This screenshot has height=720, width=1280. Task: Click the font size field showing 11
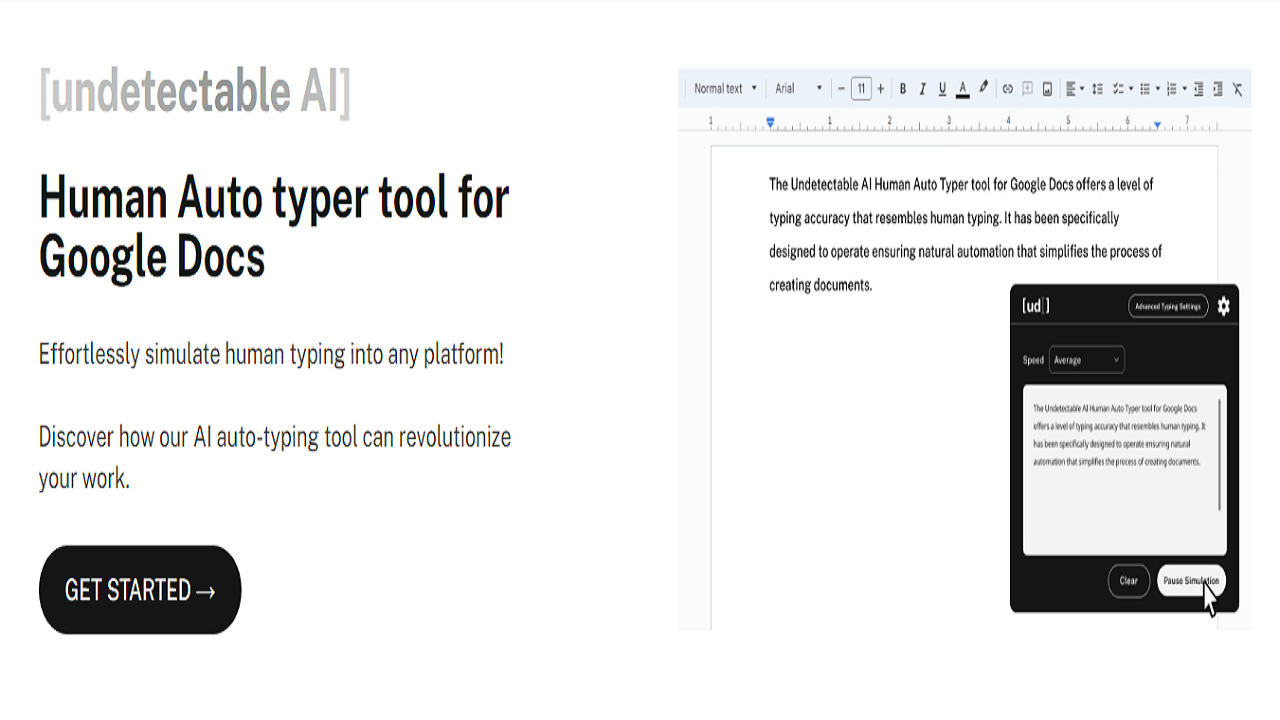click(861, 88)
